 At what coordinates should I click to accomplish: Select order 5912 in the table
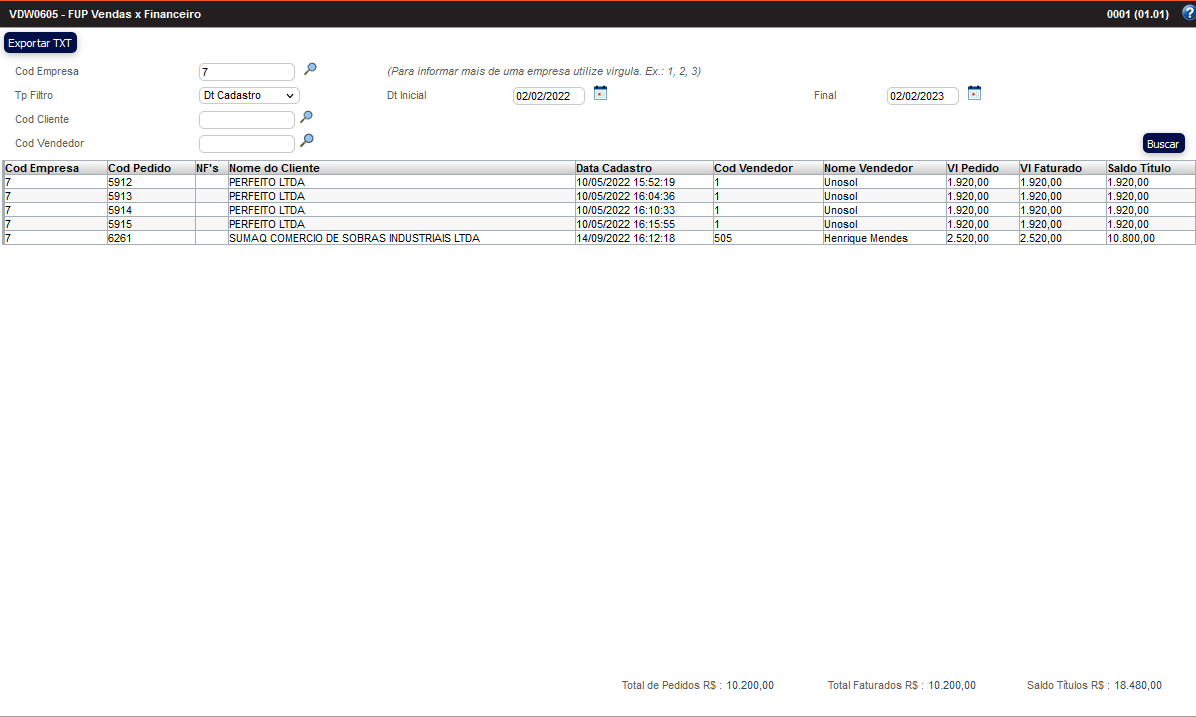point(120,182)
